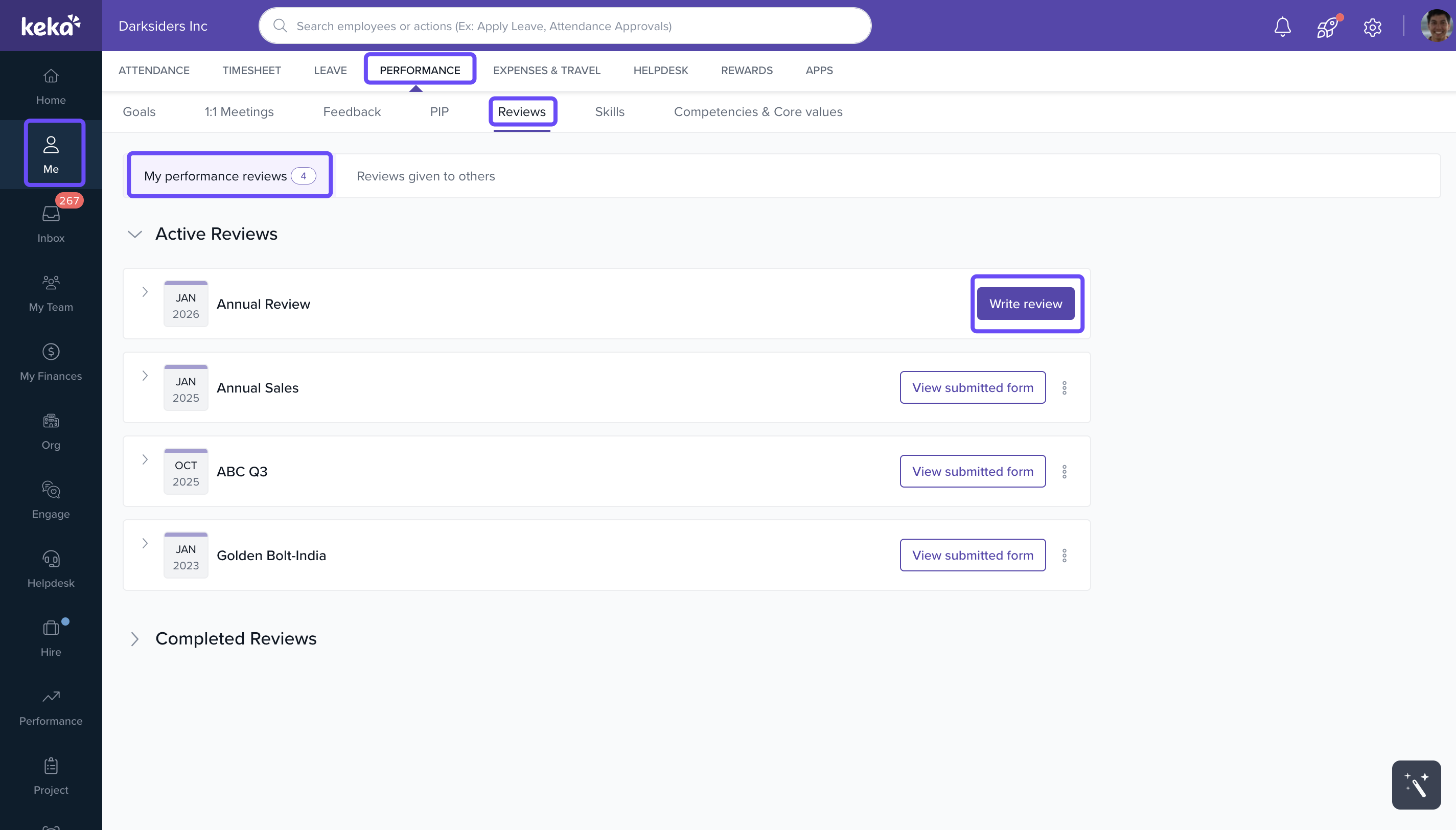Open the Me section in sidebar
This screenshot has height=830, width=1456.
point(51,154)
